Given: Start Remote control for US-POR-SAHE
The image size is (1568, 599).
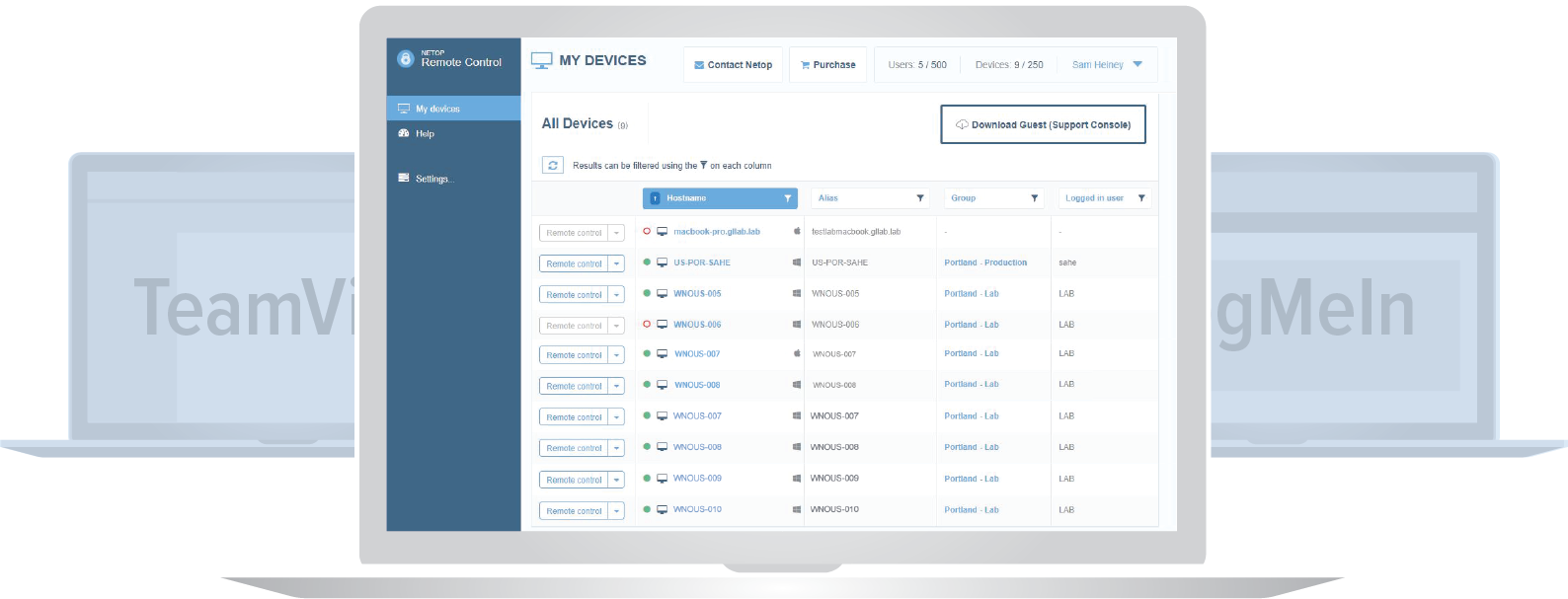Looking at the screenshot, I should 574,263.
